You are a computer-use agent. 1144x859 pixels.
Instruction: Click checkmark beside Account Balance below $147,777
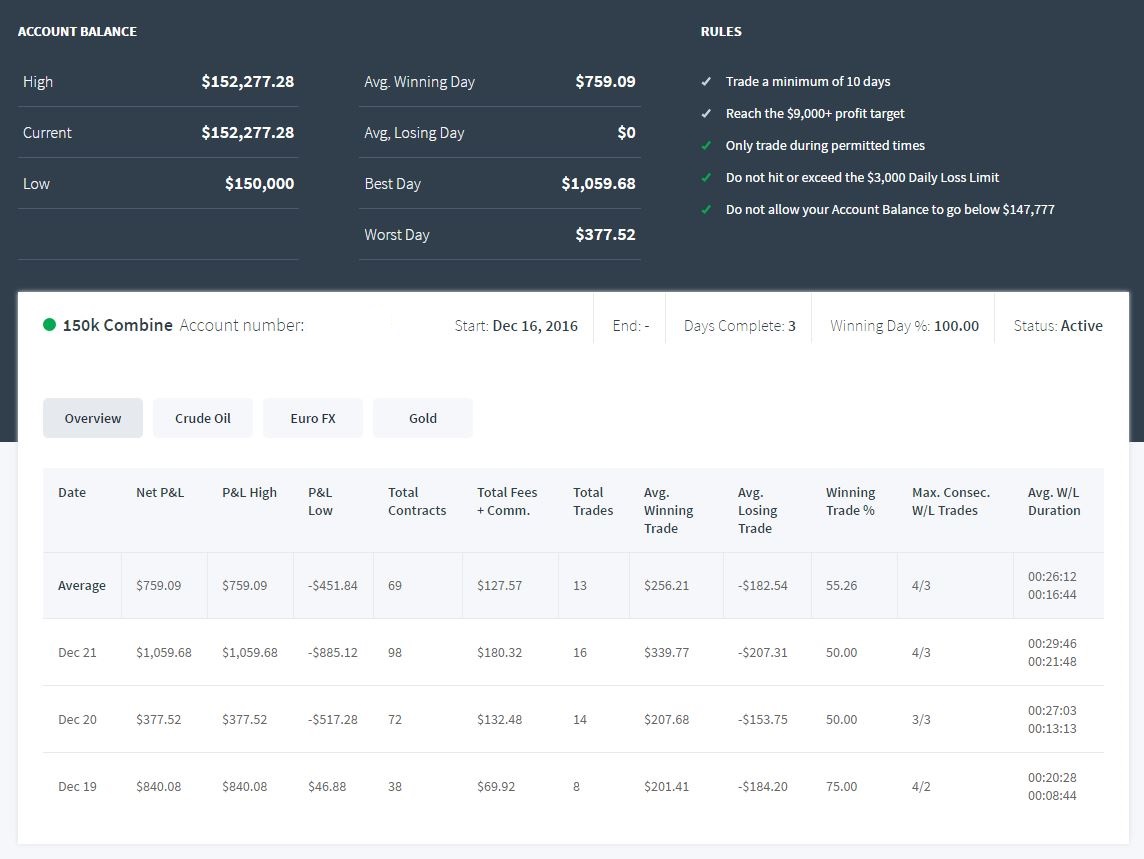(x=706, y=210)
